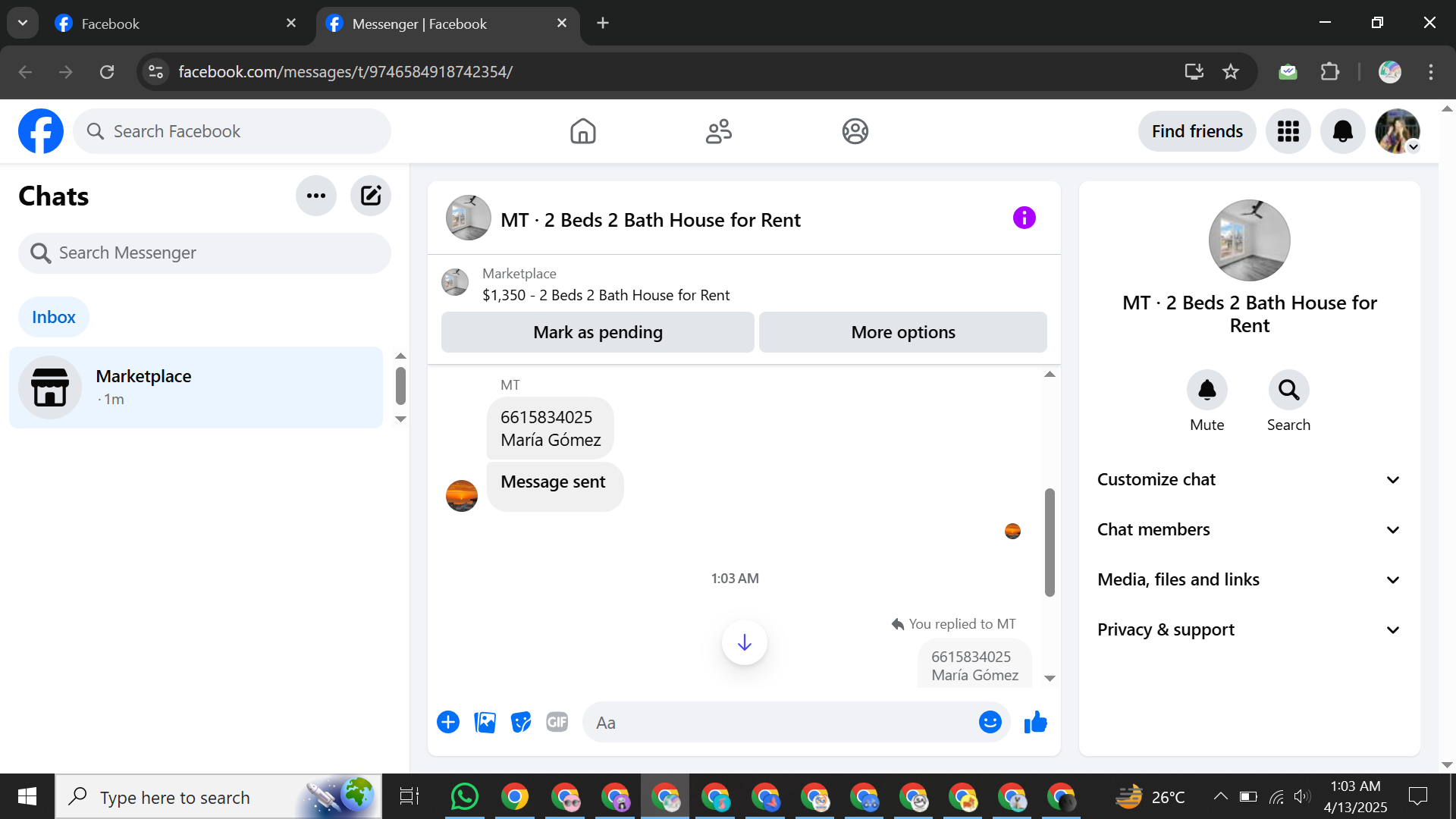Image resolution: width=1456 pixels, height=819 pixels.
Task: Select the Messenger | Facebook tab
Action: [447, 24]
